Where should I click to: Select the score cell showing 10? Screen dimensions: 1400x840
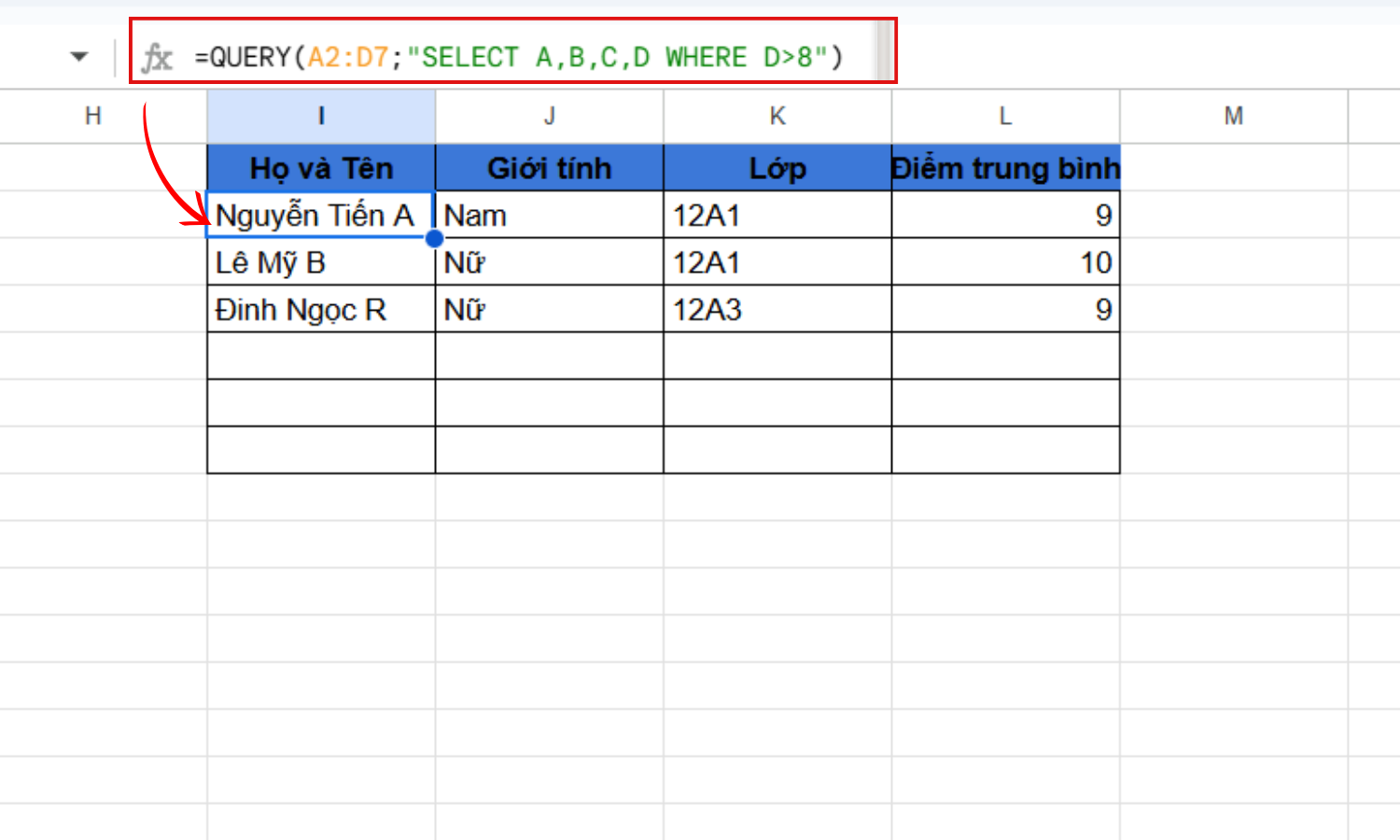click(1005, 262)
